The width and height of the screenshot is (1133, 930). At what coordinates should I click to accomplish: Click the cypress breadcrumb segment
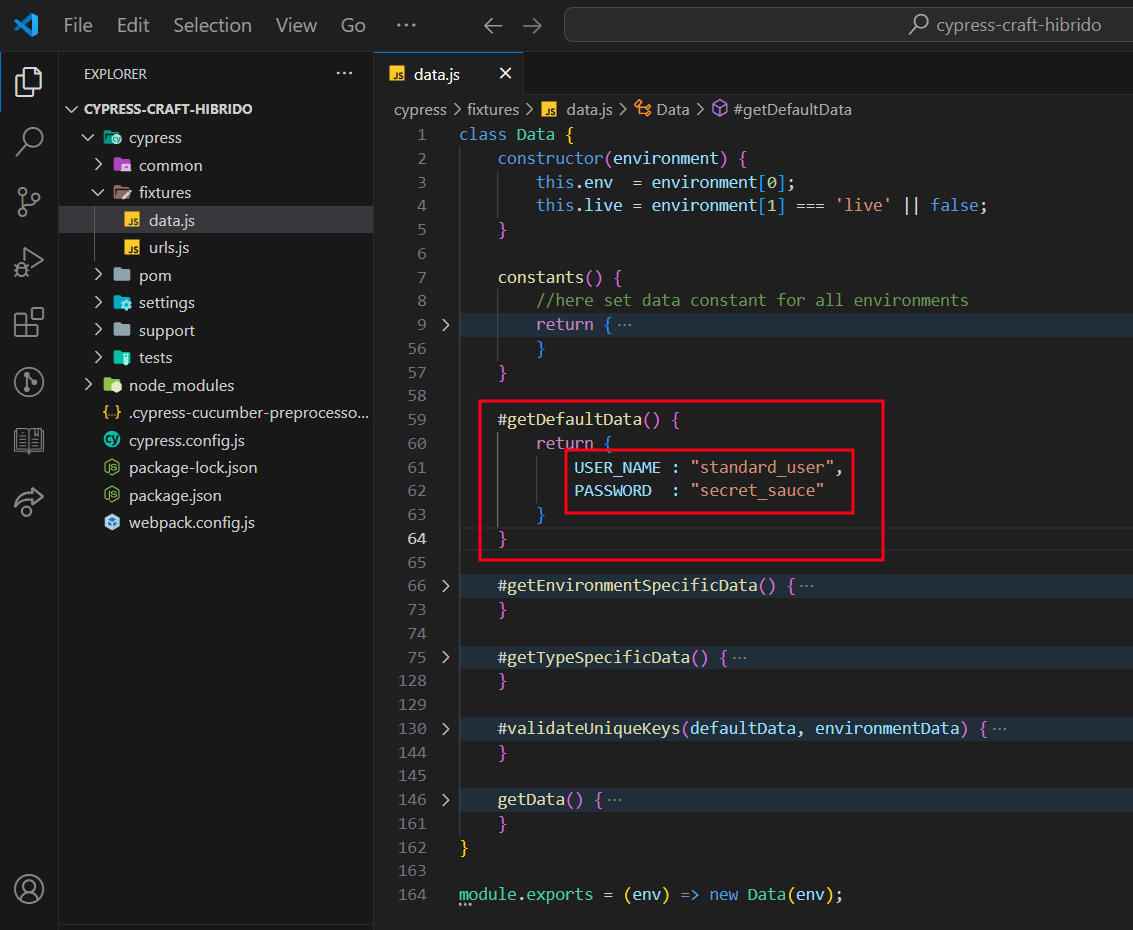click(x=421, y=109)
